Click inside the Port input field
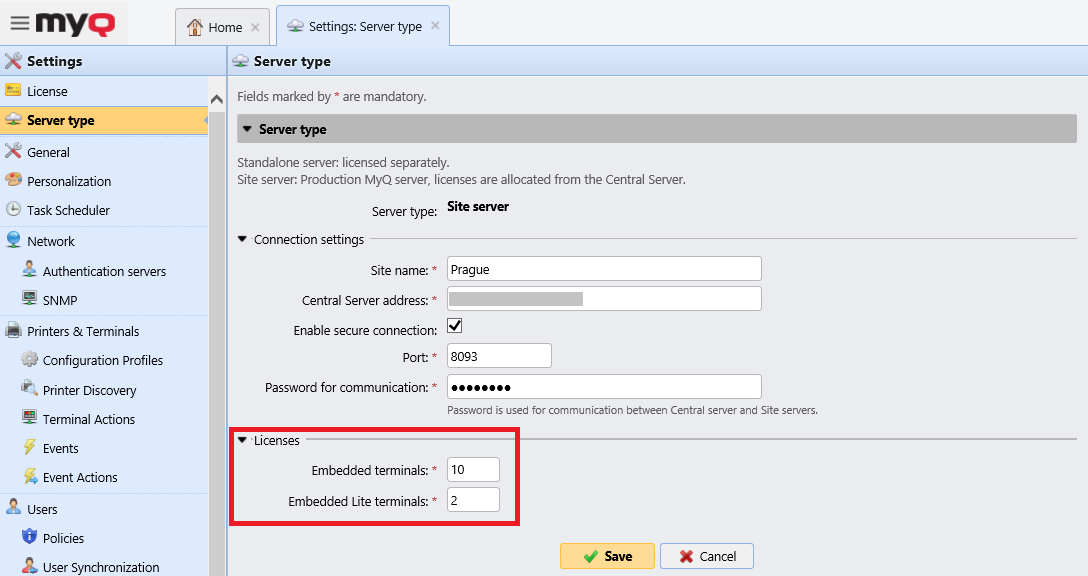 tap(498, 355)
